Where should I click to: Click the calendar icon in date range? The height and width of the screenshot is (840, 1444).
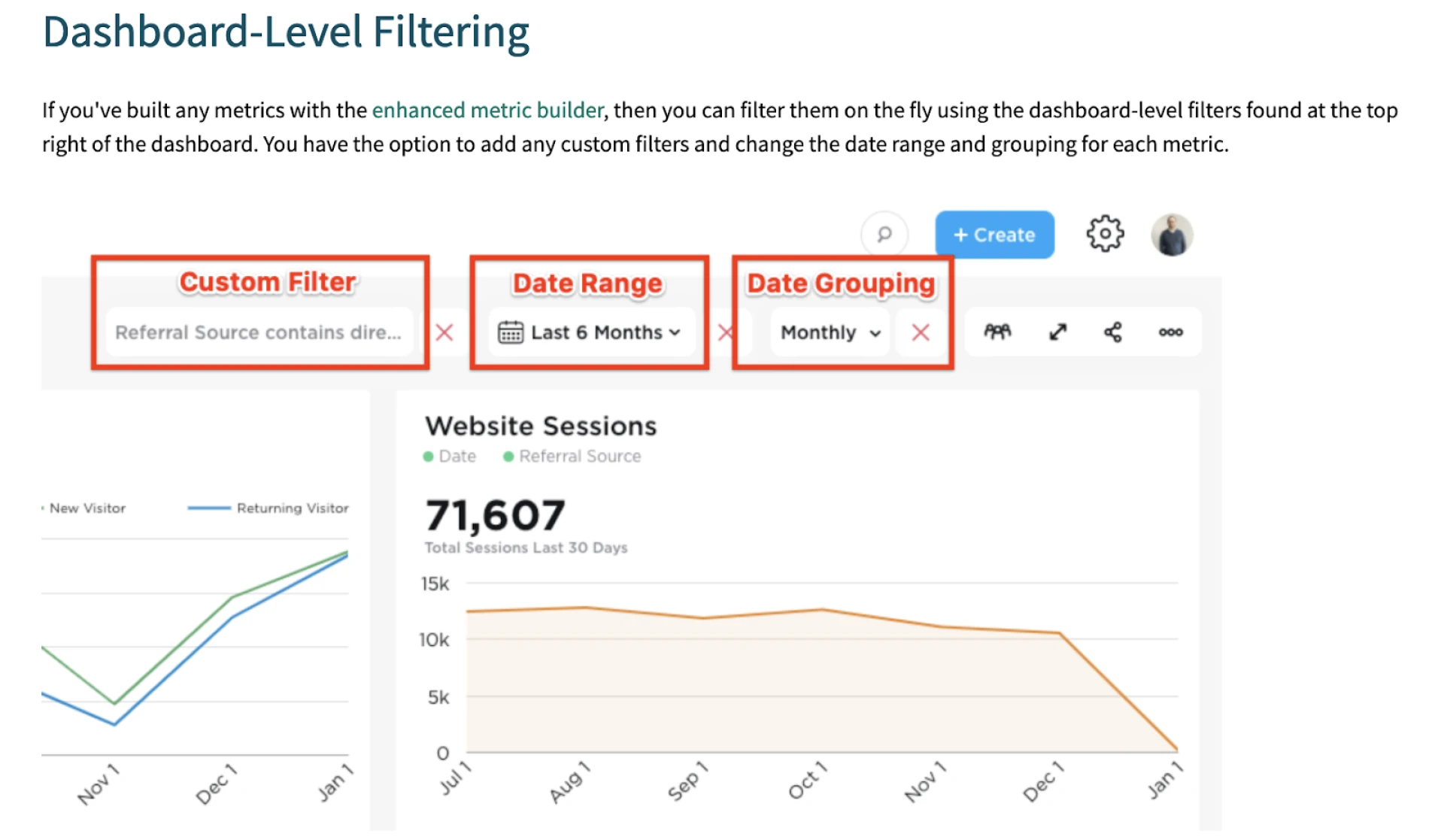tap(510, 332)
